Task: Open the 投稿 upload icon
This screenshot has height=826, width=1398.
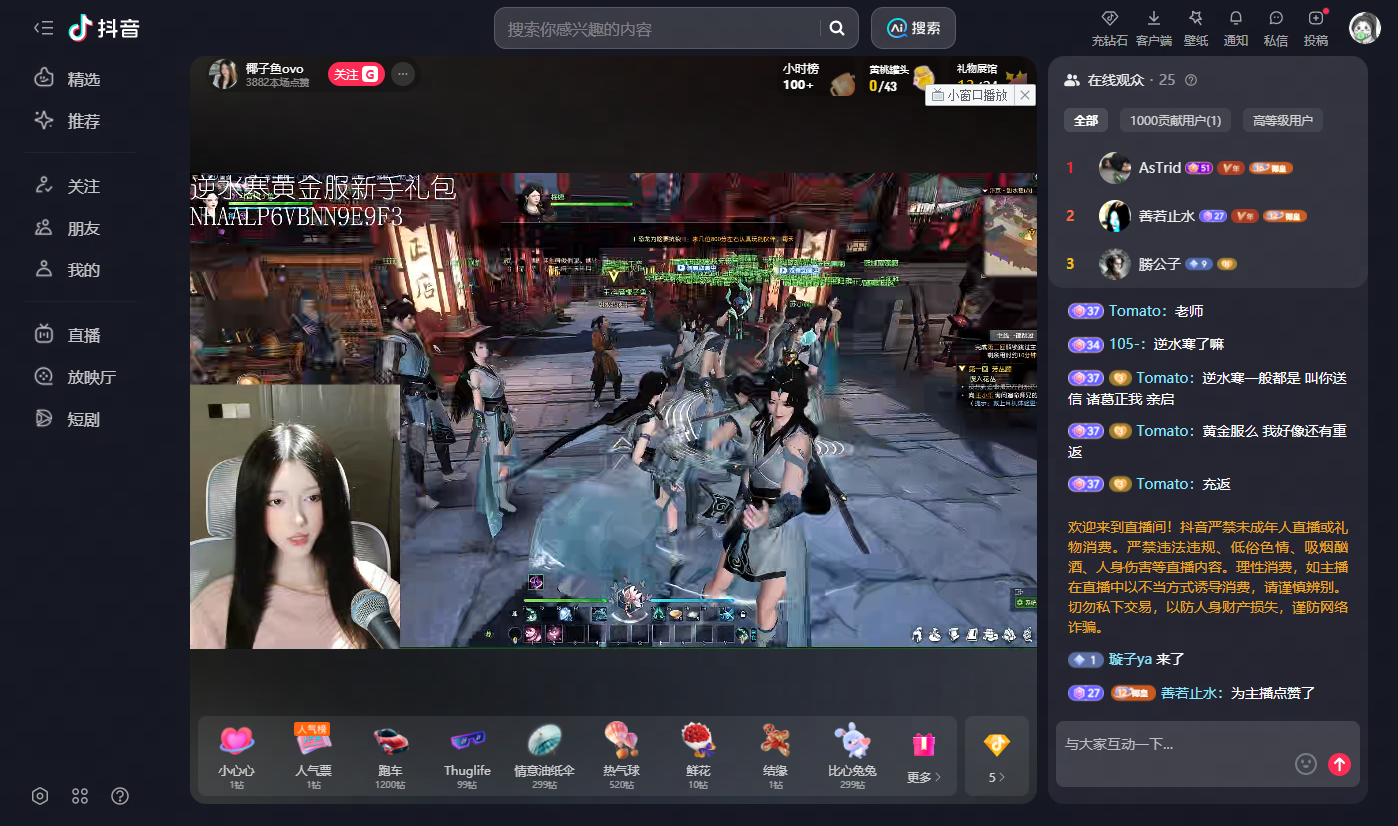Action: click(x=1316, y=29)
